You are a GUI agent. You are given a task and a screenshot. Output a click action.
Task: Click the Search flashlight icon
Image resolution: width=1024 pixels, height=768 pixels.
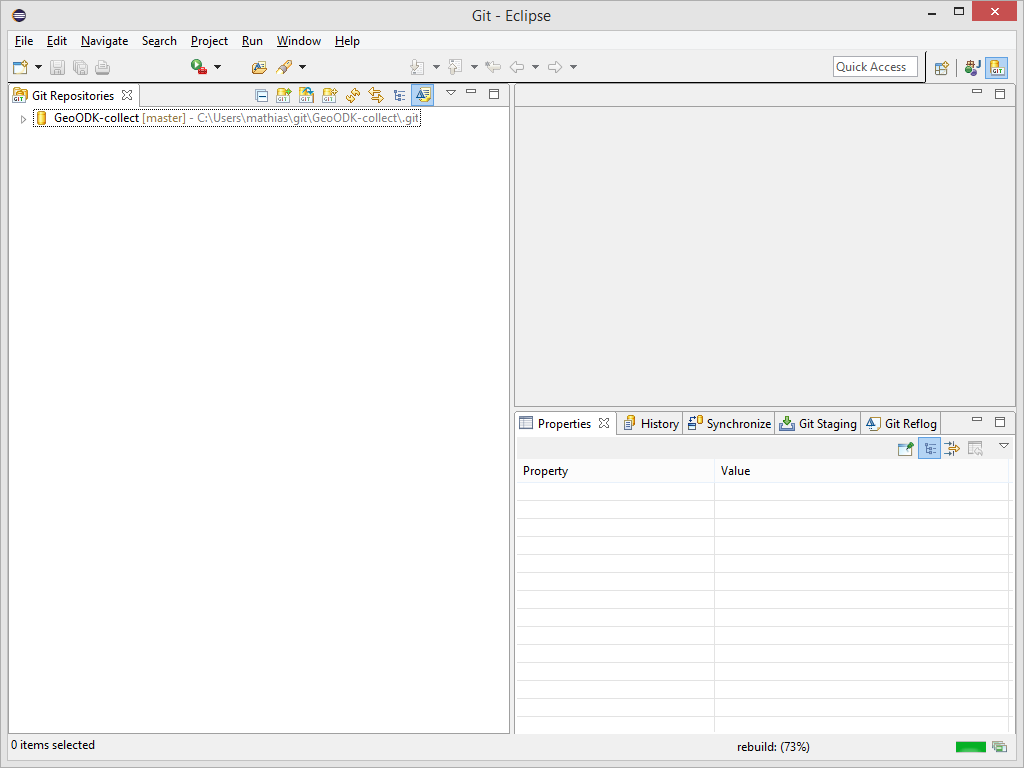coord(284,67)
